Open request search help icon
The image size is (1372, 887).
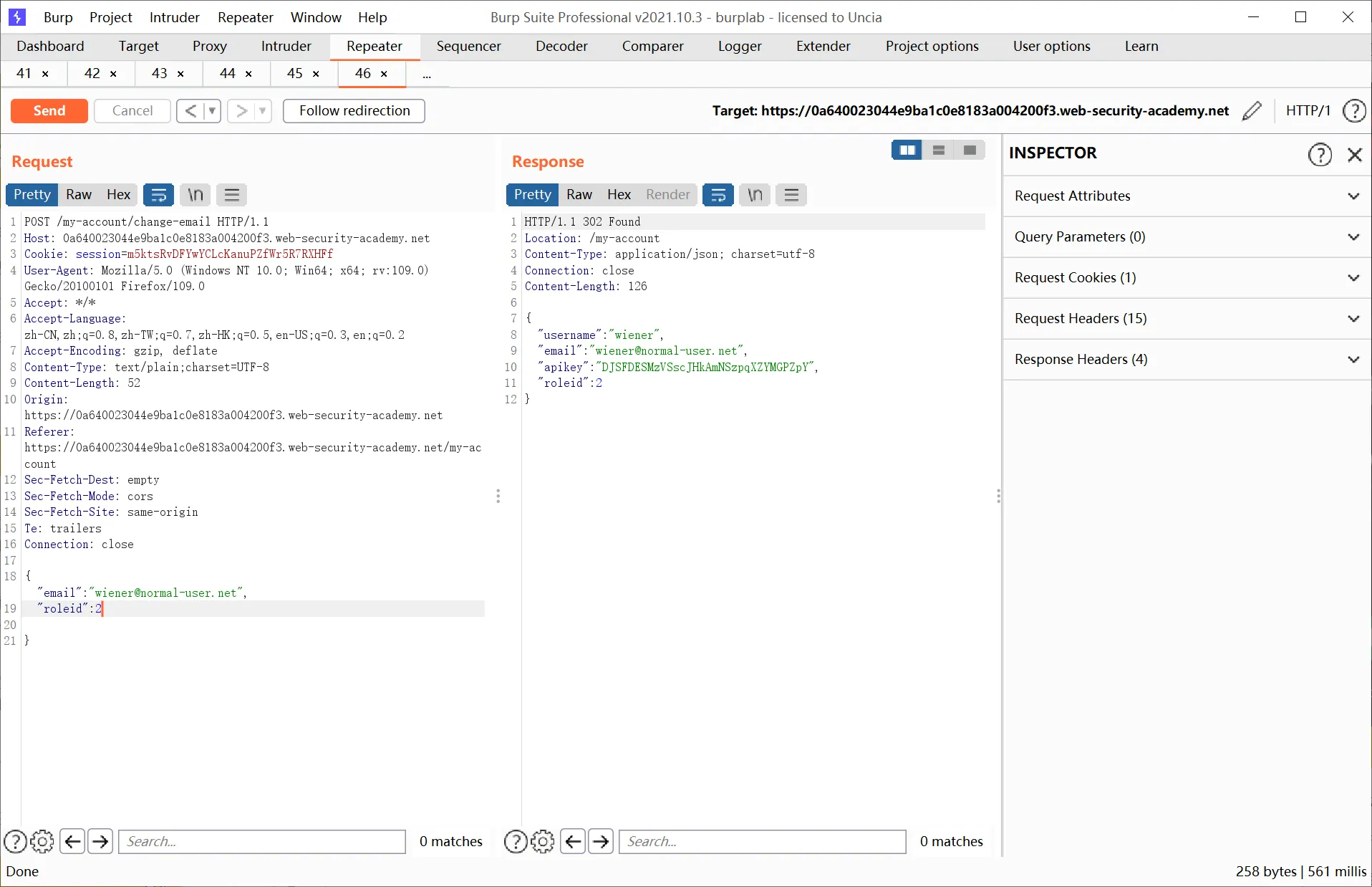pos(16,841)
